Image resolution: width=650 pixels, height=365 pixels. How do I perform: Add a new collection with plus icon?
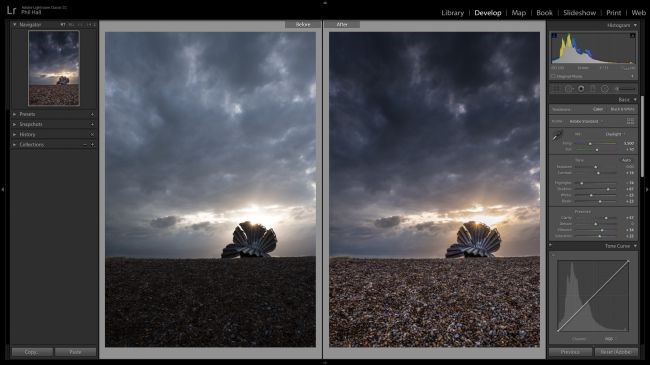(92, 145)
